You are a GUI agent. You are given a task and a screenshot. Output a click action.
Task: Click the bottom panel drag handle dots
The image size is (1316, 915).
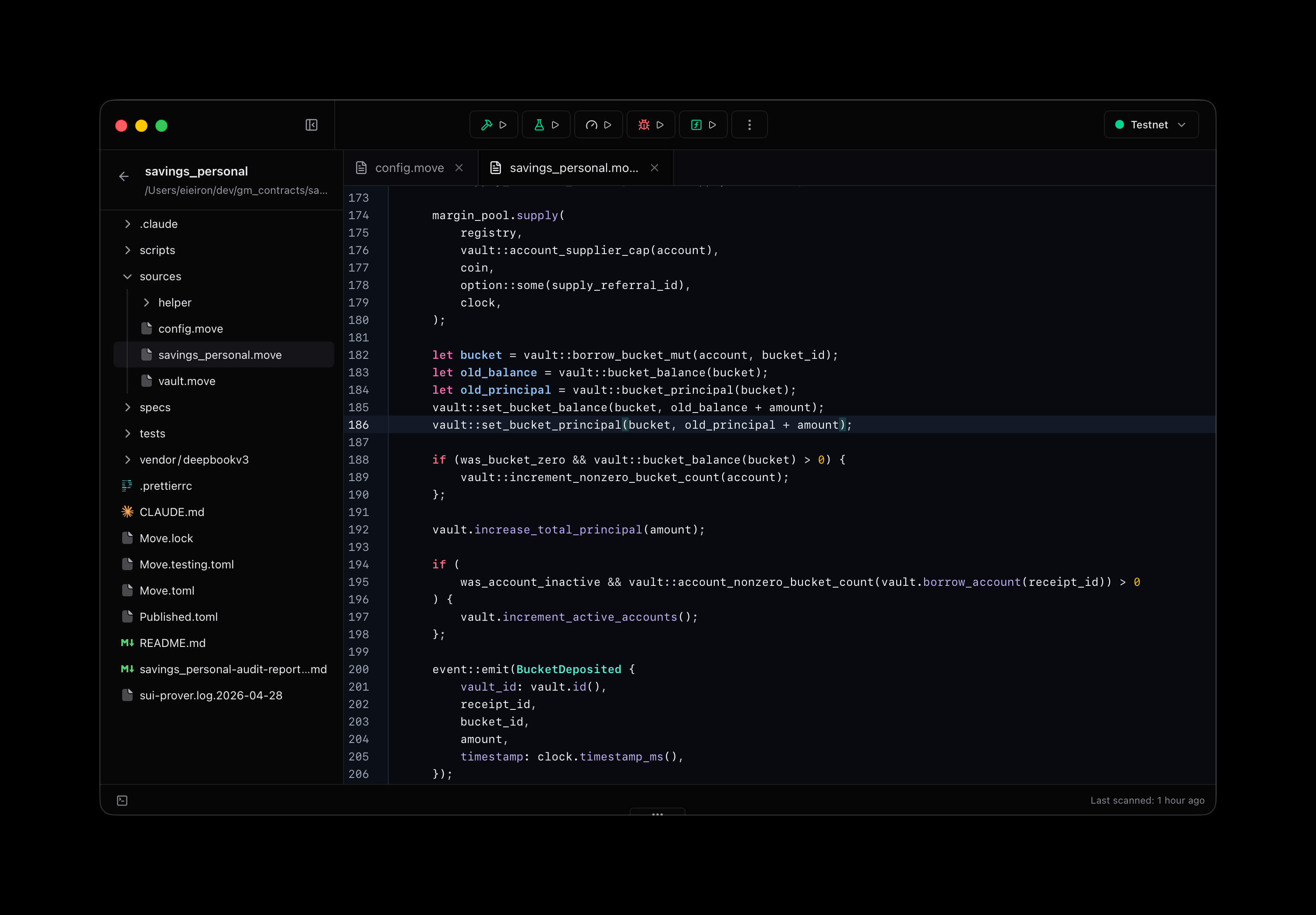coord(657,813)
